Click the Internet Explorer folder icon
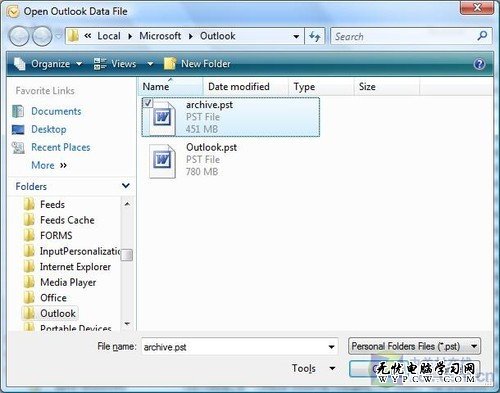Image resolution: width=500 pixels, height=393 pixels. pos(29,267)
